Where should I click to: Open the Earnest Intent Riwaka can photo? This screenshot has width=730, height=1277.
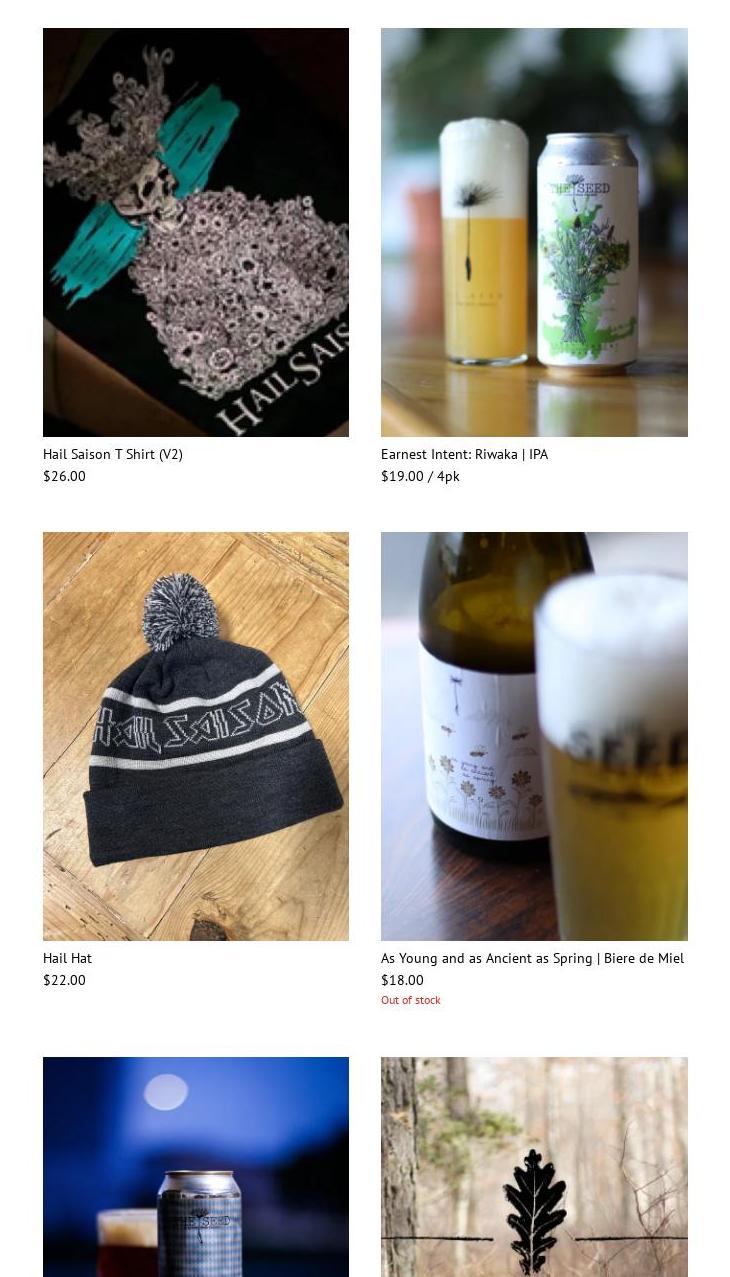point(534,232)
